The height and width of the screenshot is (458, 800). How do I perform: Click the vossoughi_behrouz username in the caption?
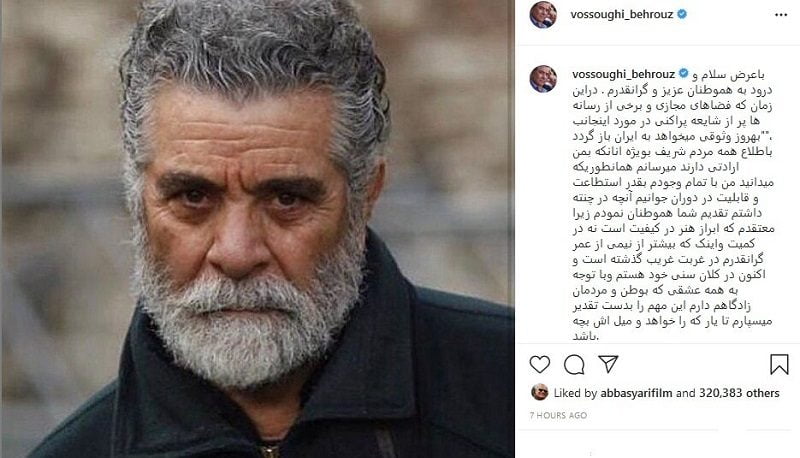623,74
